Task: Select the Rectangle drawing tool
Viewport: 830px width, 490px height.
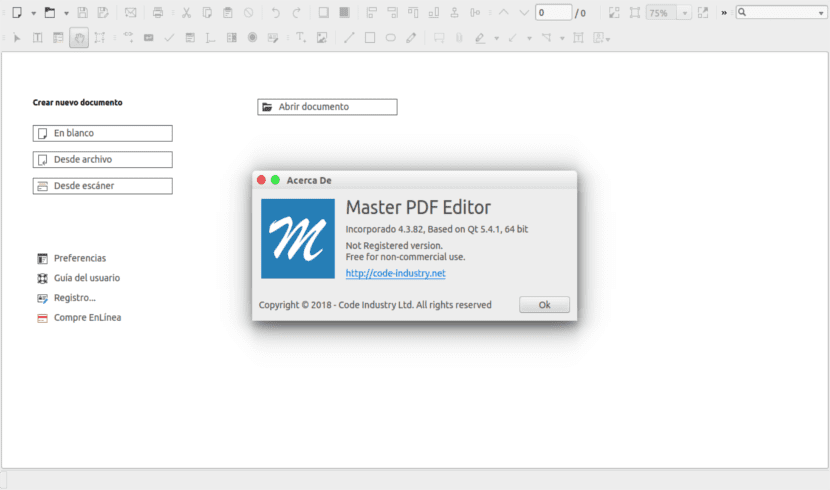Action: click(x=370, y=38)
